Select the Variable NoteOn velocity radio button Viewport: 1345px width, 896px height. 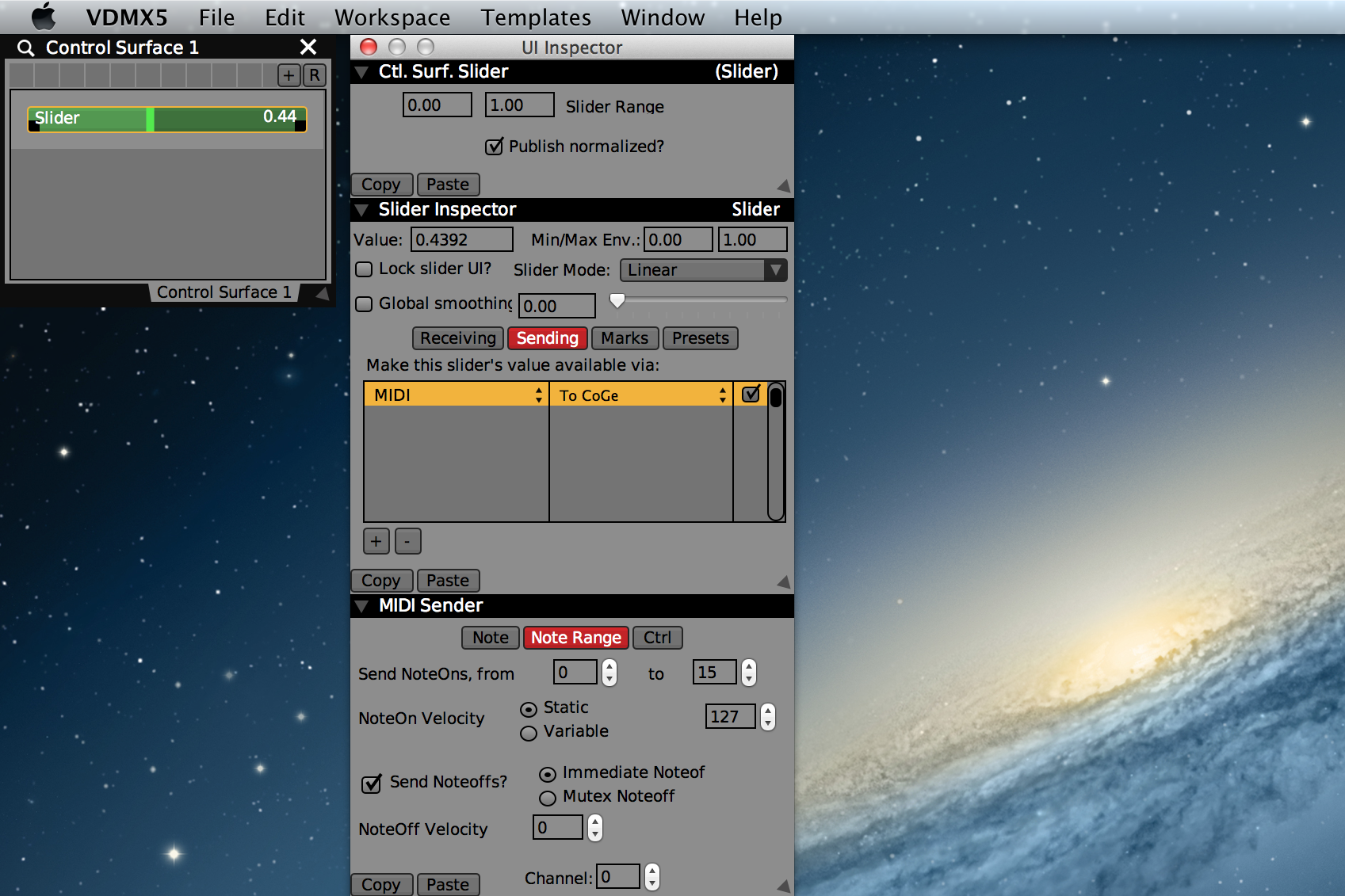[x=529, y=733]
